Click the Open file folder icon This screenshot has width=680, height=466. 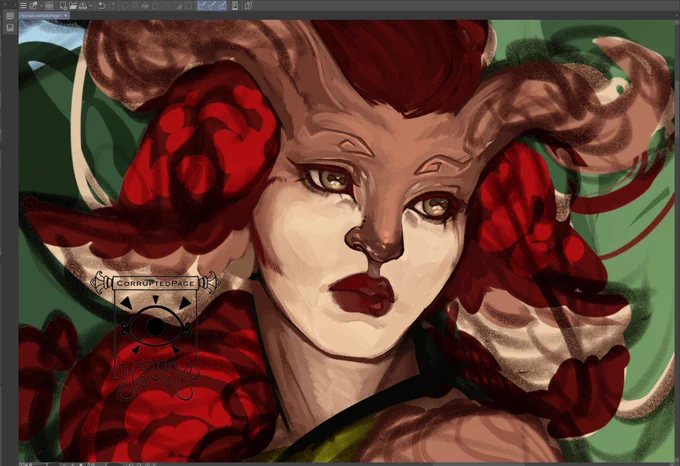click(73, 6)
